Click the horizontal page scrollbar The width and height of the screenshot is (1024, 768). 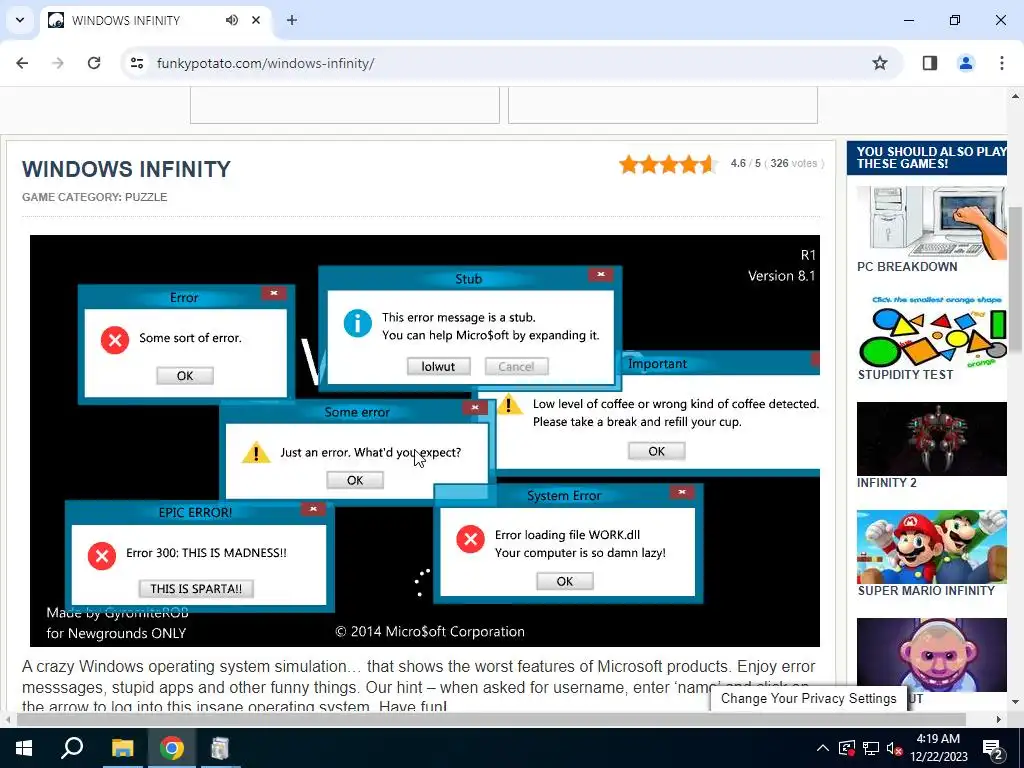click(491, 720)
